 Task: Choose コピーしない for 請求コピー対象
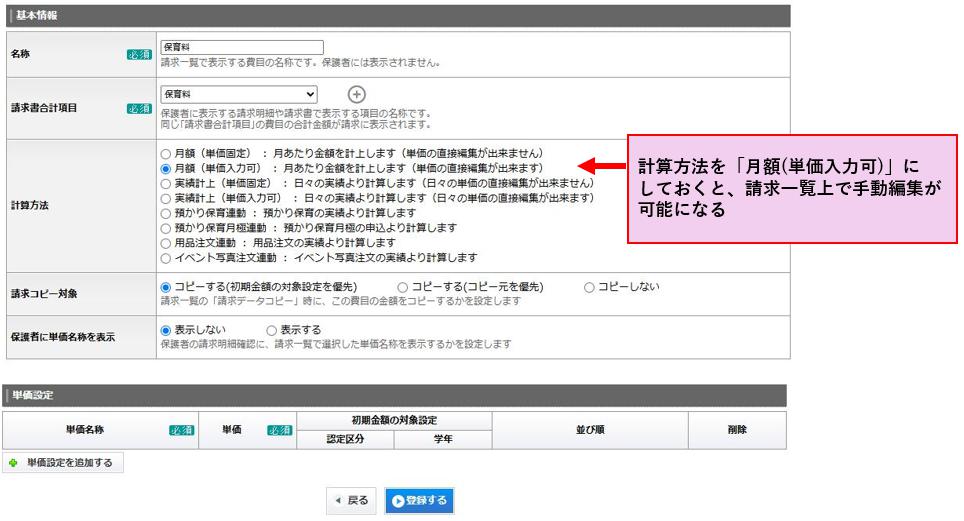[589, 287]
